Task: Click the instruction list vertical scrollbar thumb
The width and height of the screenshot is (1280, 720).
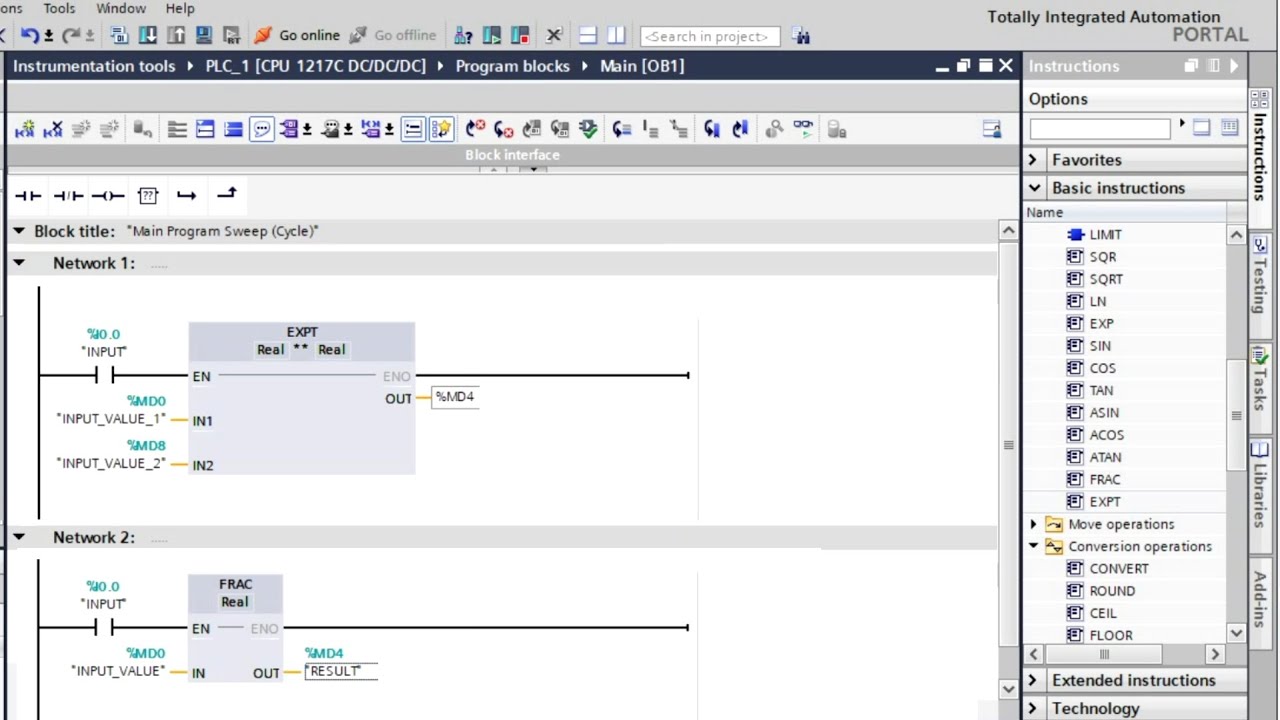Action: pos(1236,415)
